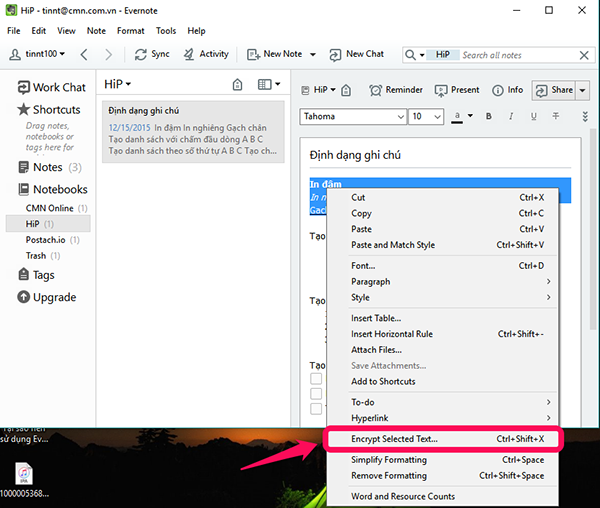Viewport: 600px width, 508px height.
Task: Select the CMN Online notebook
Action: pos(48,208)
